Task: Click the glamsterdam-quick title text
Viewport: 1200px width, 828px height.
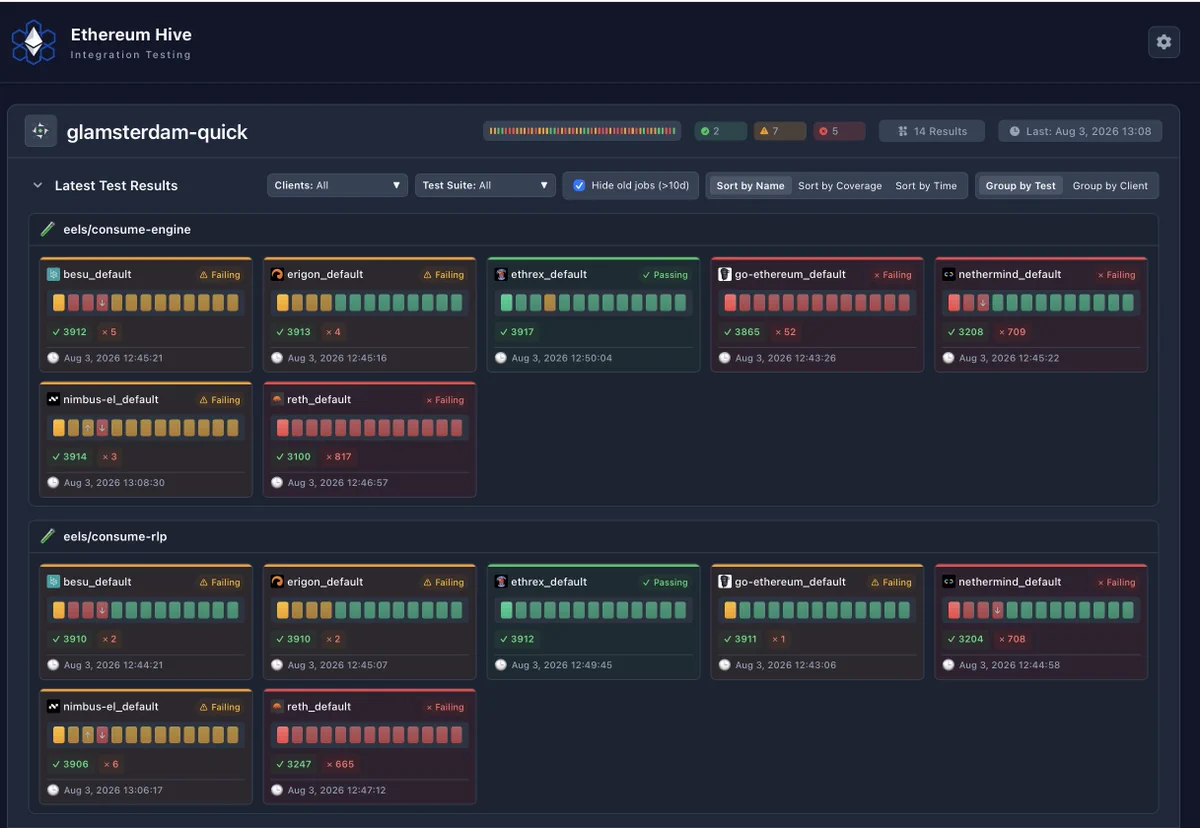Action: pos(157,132)
